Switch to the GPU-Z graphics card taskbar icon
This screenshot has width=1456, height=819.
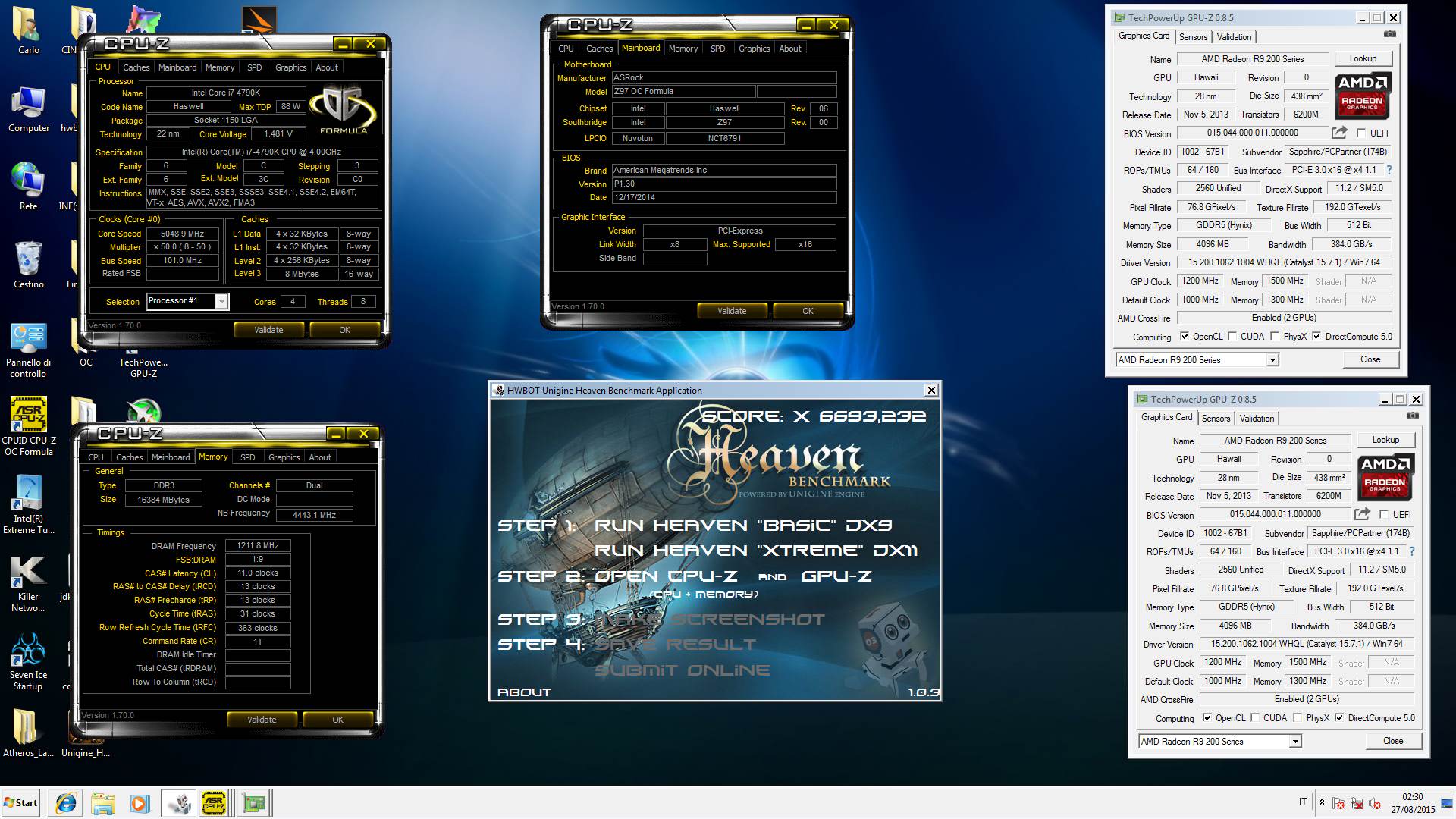click(x=255, y=803)
